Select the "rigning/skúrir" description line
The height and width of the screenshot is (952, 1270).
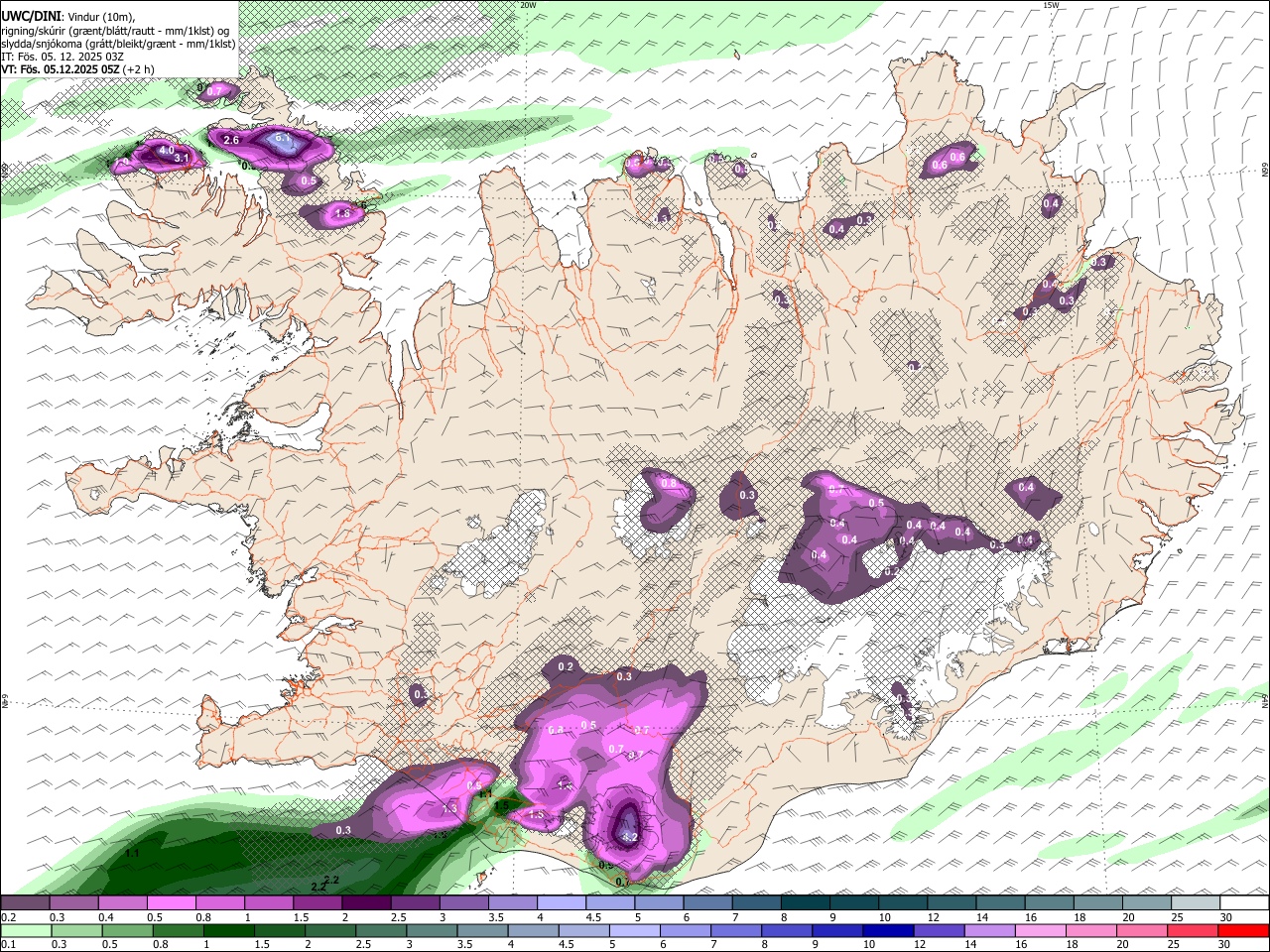coord(116,30)
